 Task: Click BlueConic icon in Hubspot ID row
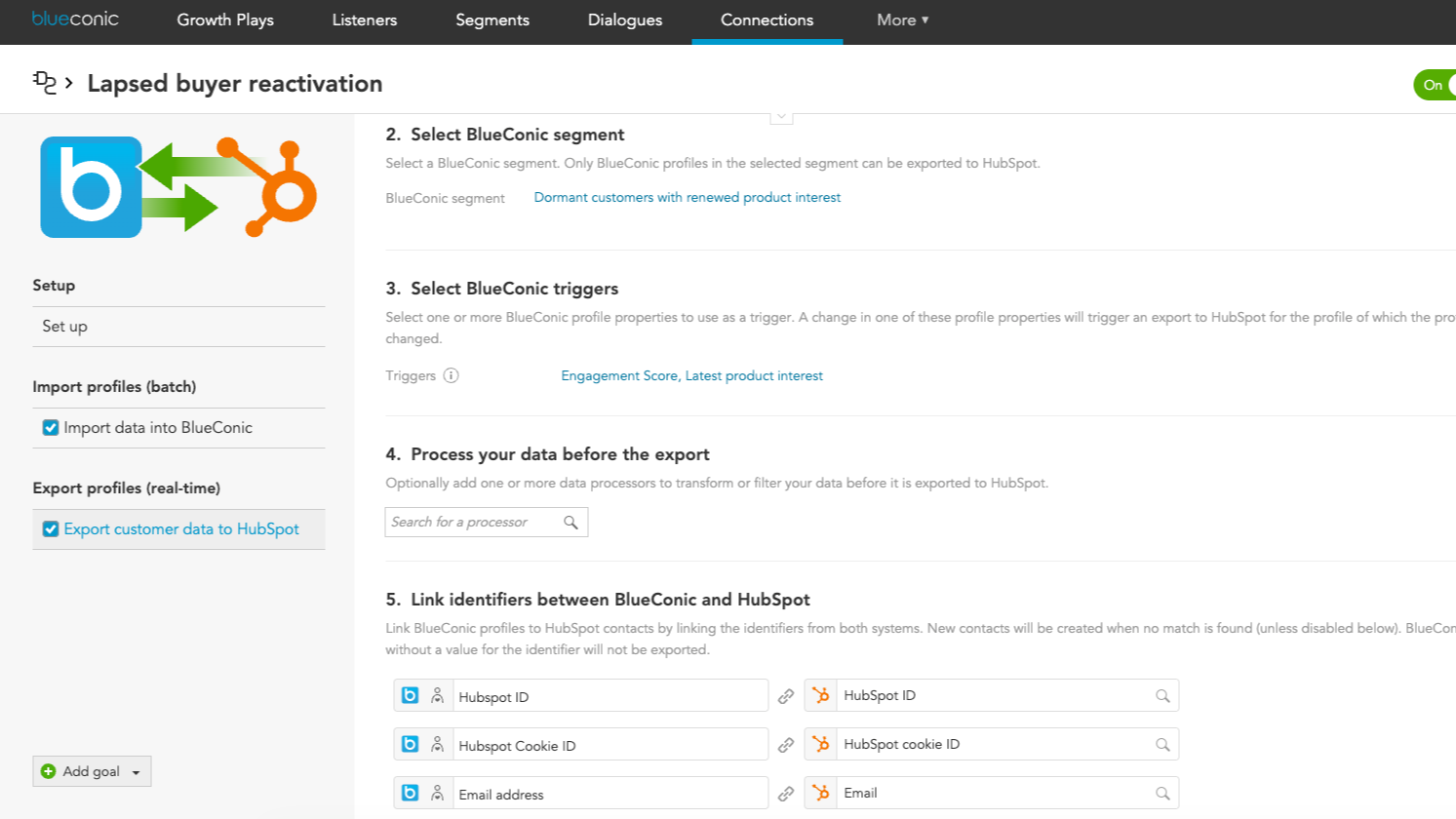[x=411, y=695]
